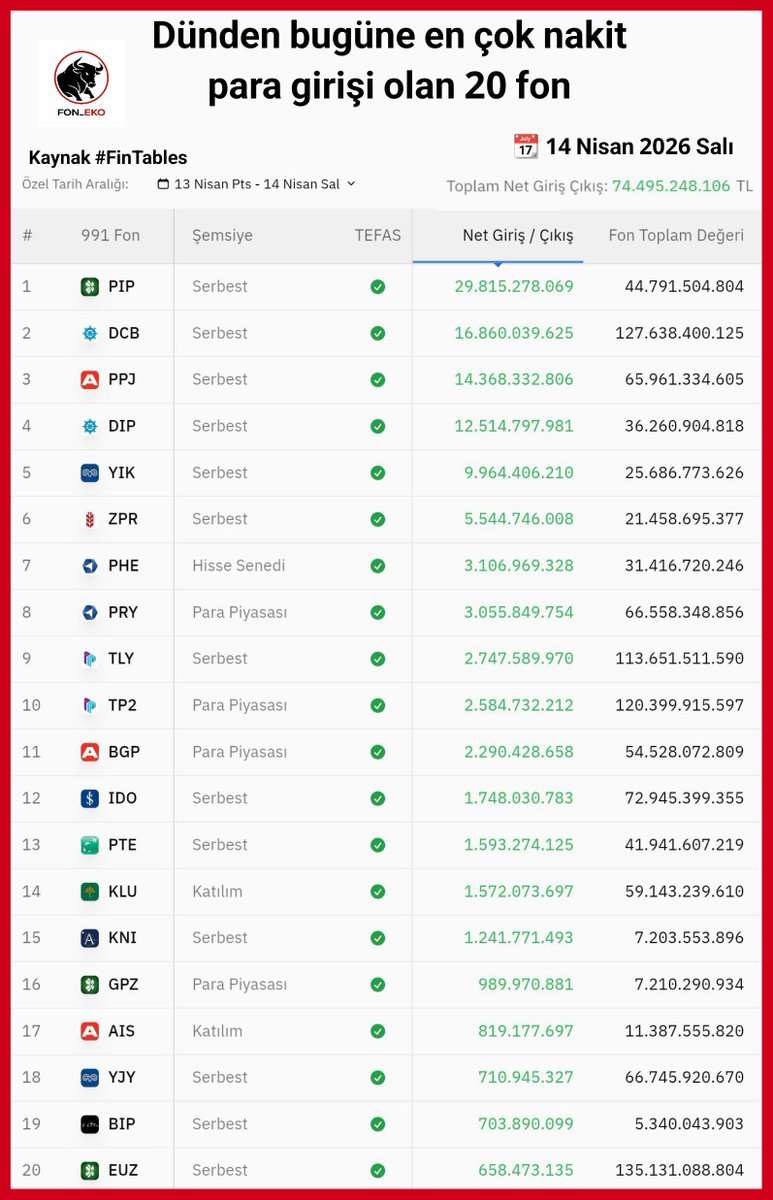Viewport: 773px width, 1200px height.
Task: Sort by the Fon Toplam Değeri column
Action: pyautogui.click(x=676, y=236)
